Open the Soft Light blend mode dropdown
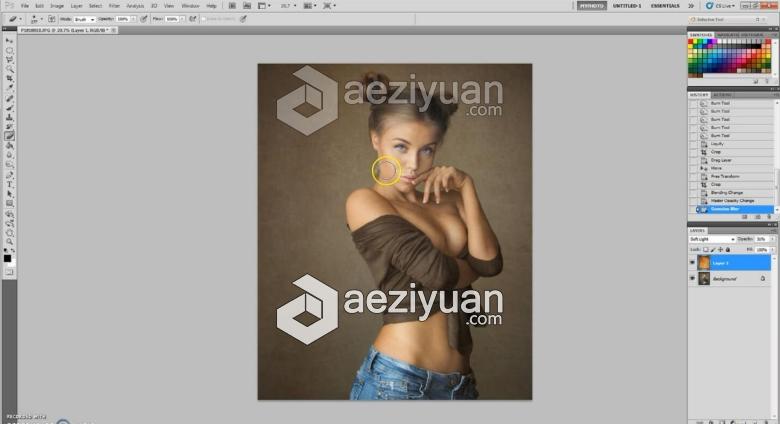 tap(712, 239)
